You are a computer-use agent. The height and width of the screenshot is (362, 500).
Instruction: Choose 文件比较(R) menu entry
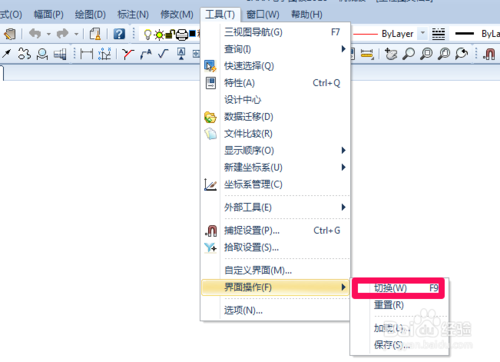coord(275,134)
